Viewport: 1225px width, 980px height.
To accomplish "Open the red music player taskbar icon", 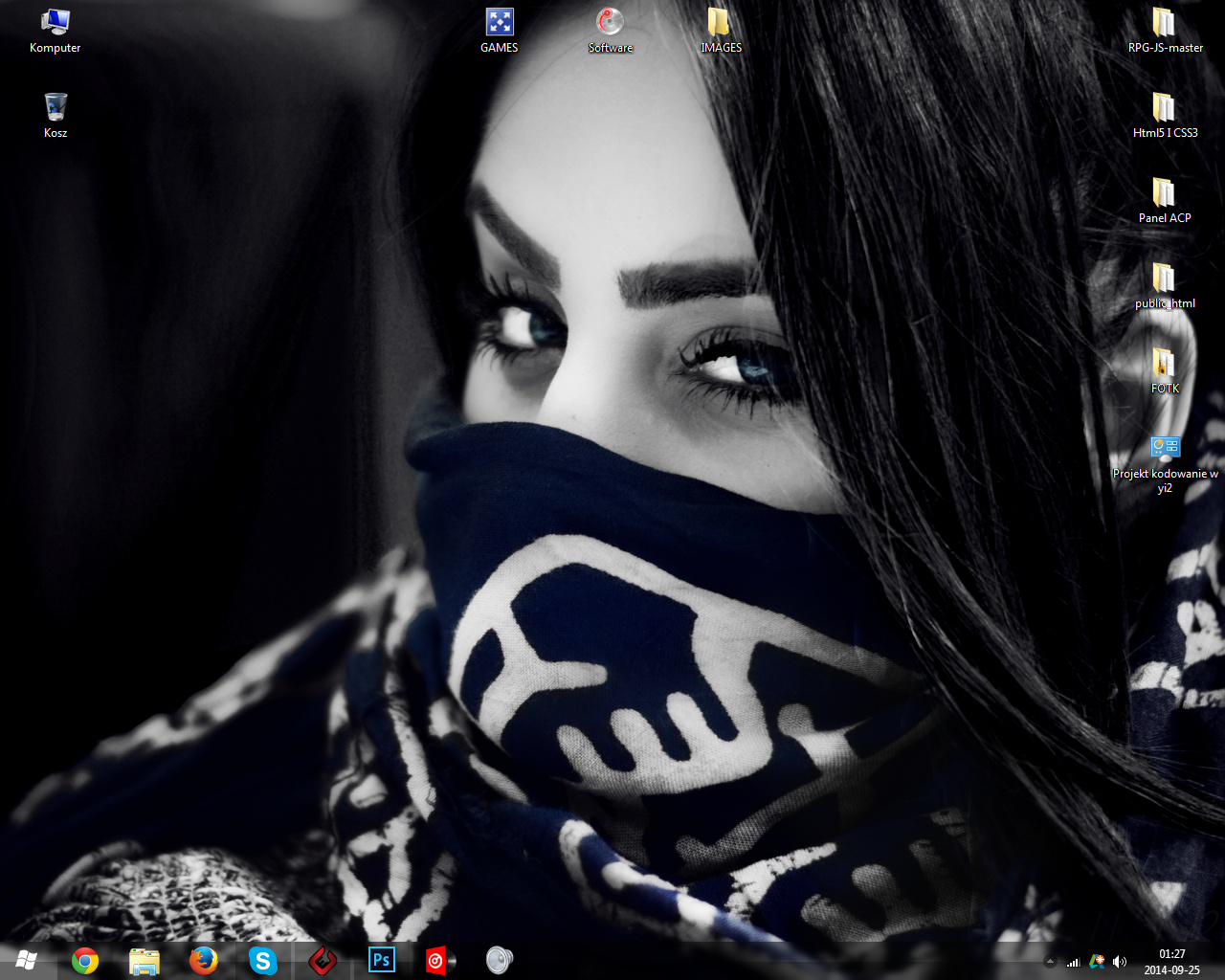I will (440, 960).
